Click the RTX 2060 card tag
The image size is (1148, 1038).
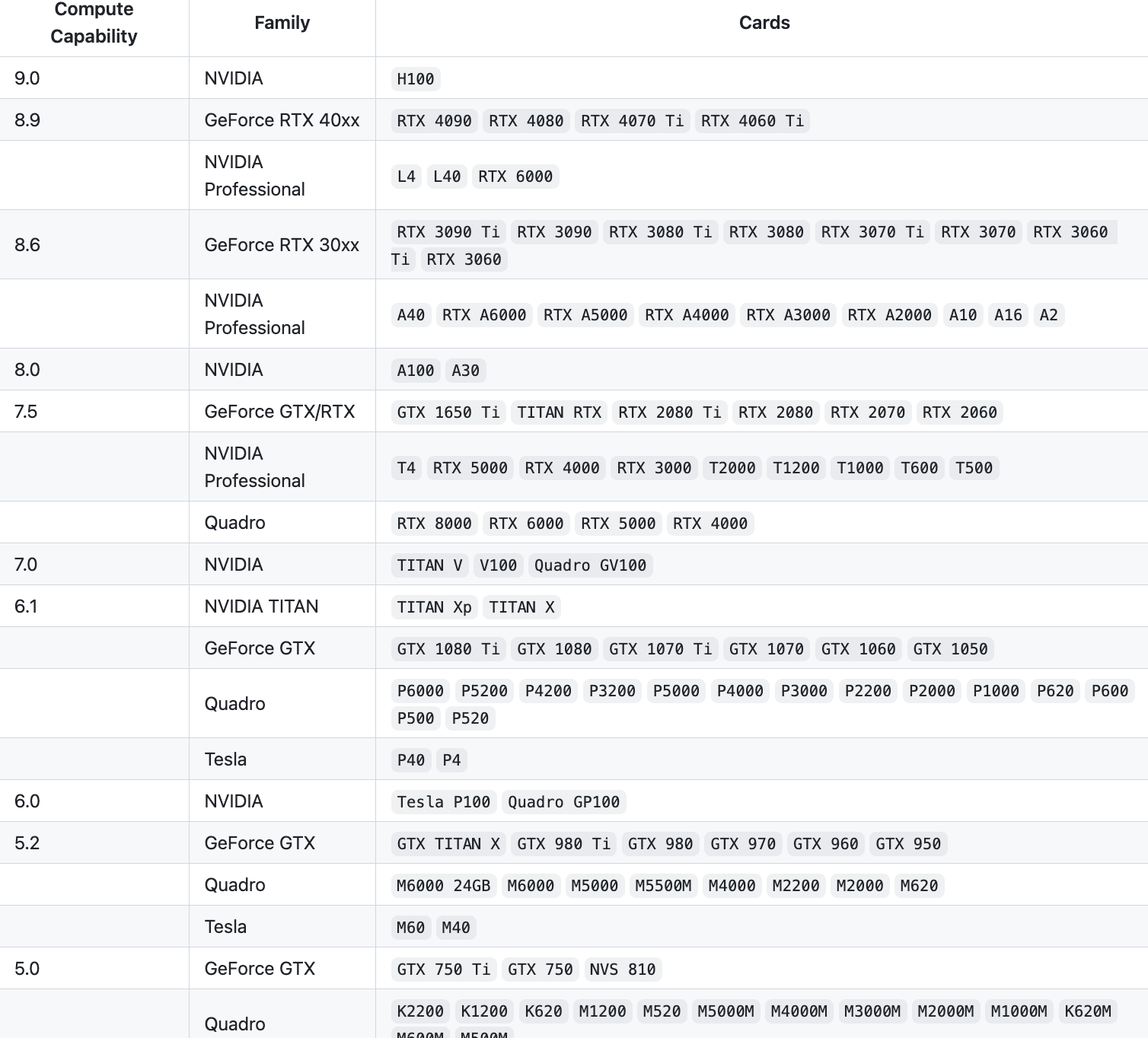959,412
